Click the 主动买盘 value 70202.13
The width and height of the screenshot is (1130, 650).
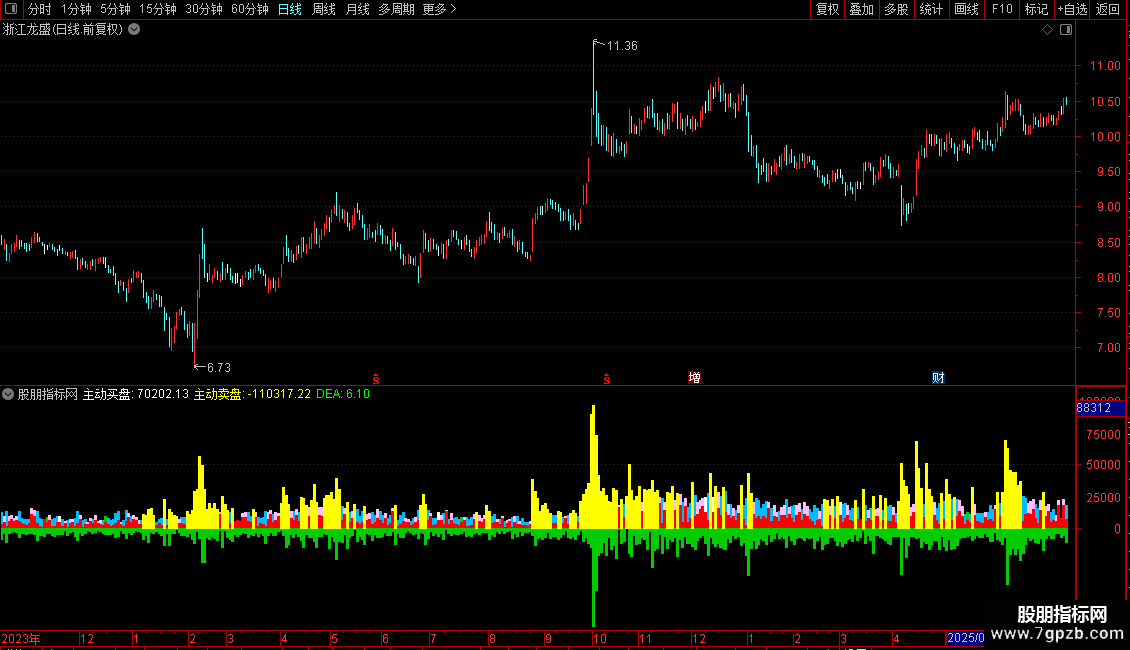[163, 394]
